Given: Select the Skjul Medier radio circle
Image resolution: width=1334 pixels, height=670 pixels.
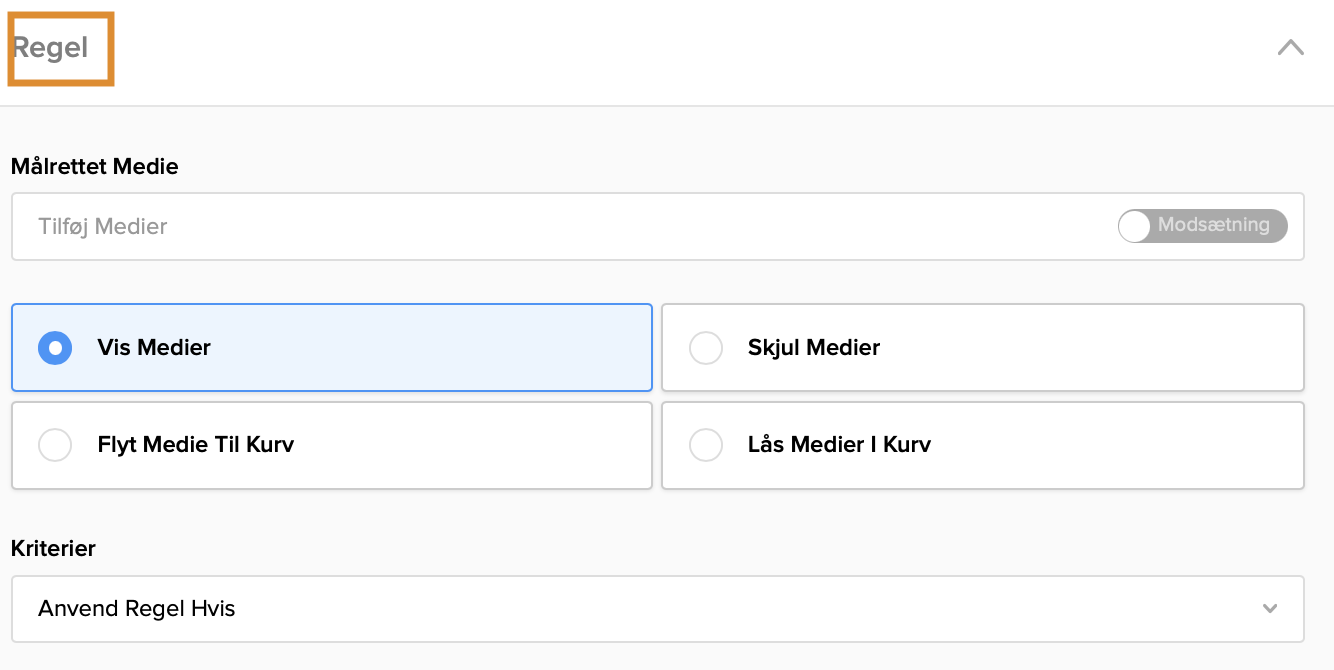Looking at the screenshot, I should click(x=706, y=348).
